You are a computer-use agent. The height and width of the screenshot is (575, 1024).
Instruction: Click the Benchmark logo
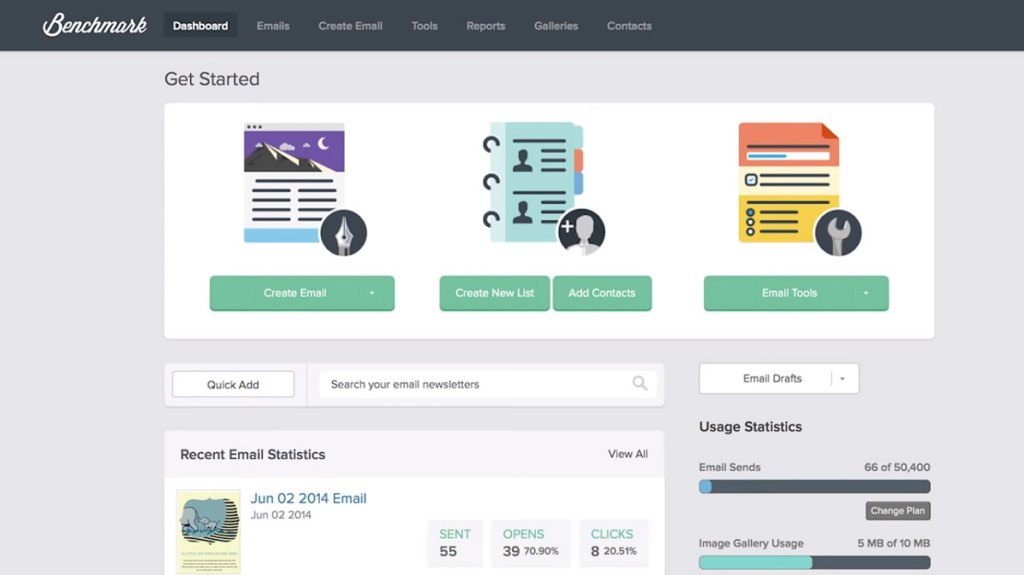95,25
